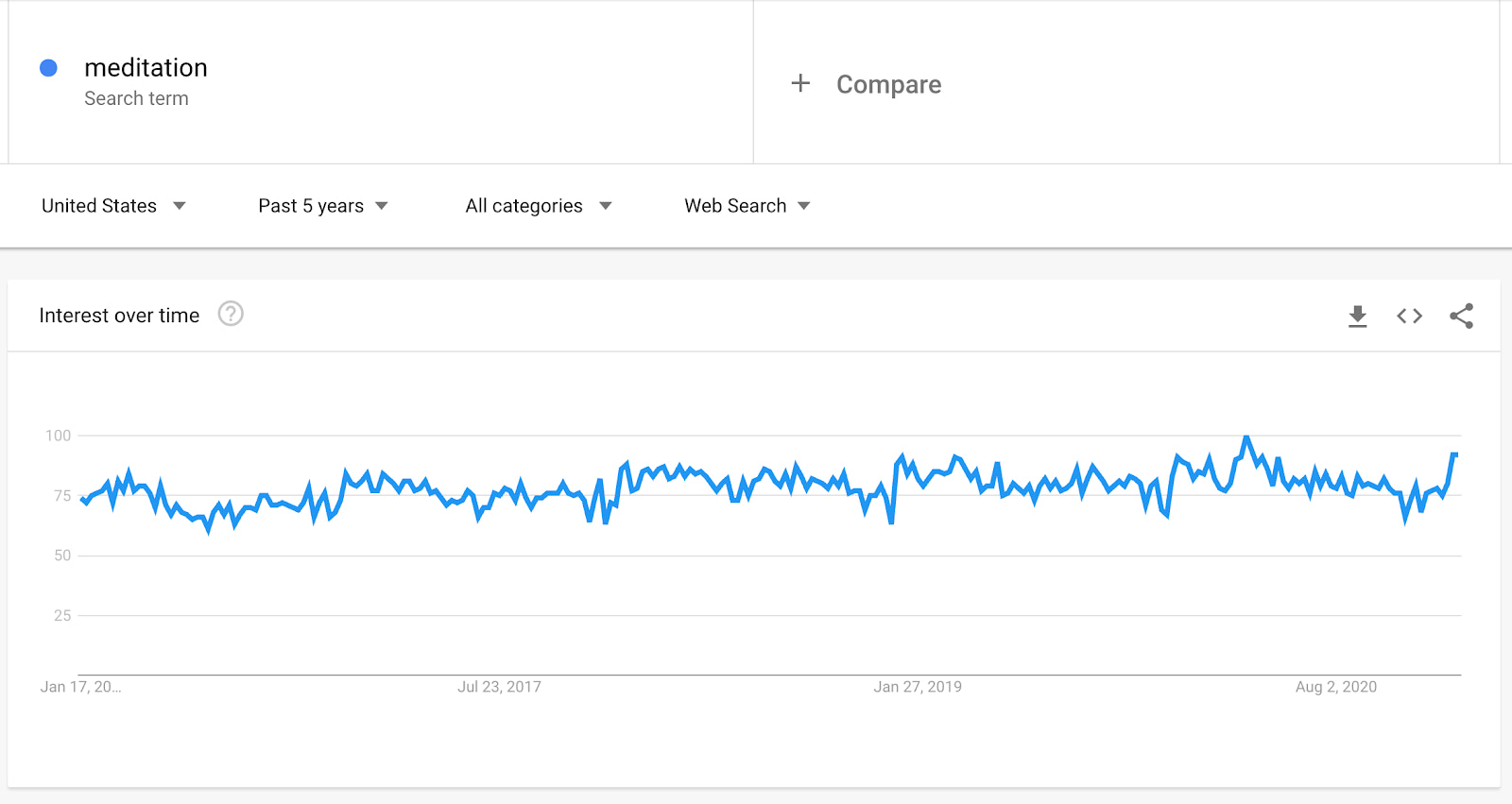Click the blue dot next to meditation
The height and width of the screenshot is (804, 1512).
47,67
